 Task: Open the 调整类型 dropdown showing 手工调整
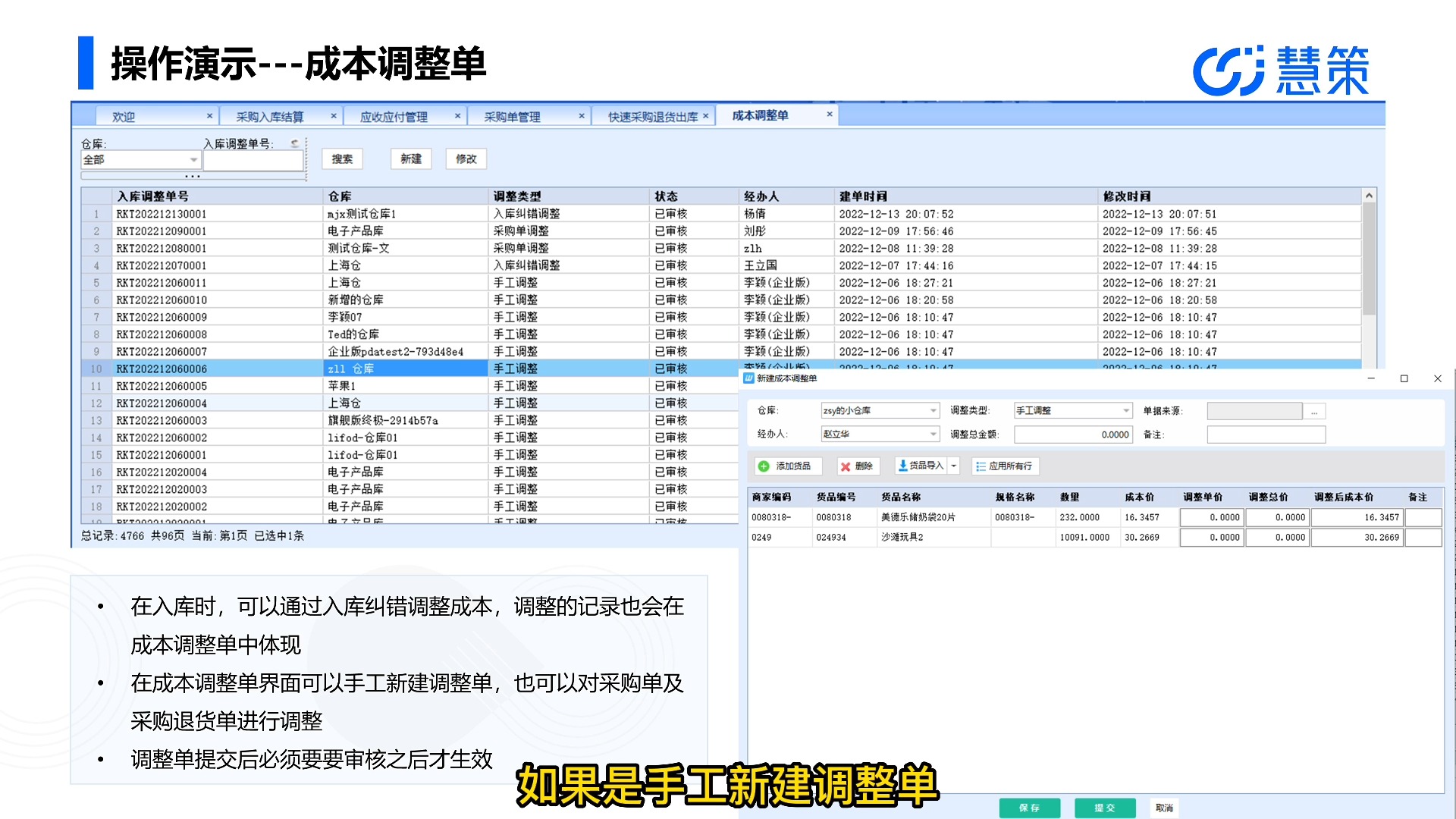1125,410
